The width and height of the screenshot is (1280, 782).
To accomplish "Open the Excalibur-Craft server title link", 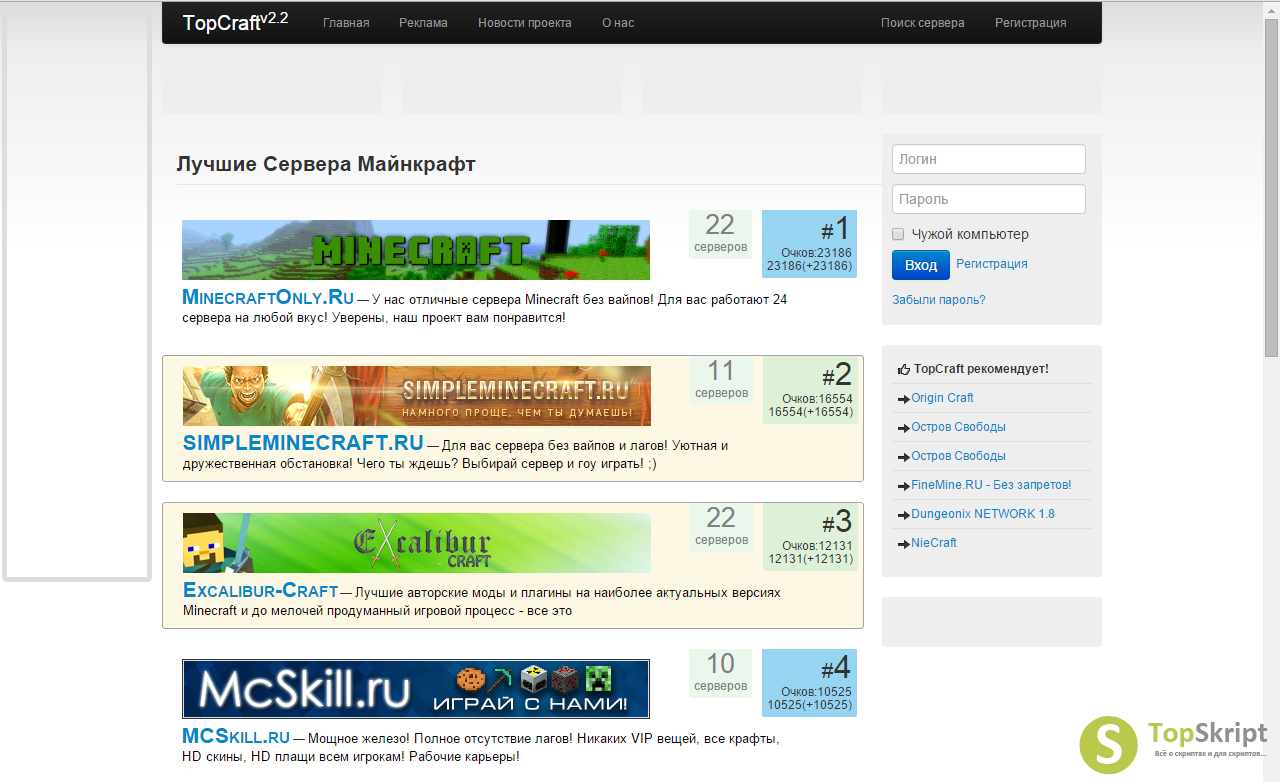I will (261, 590).
